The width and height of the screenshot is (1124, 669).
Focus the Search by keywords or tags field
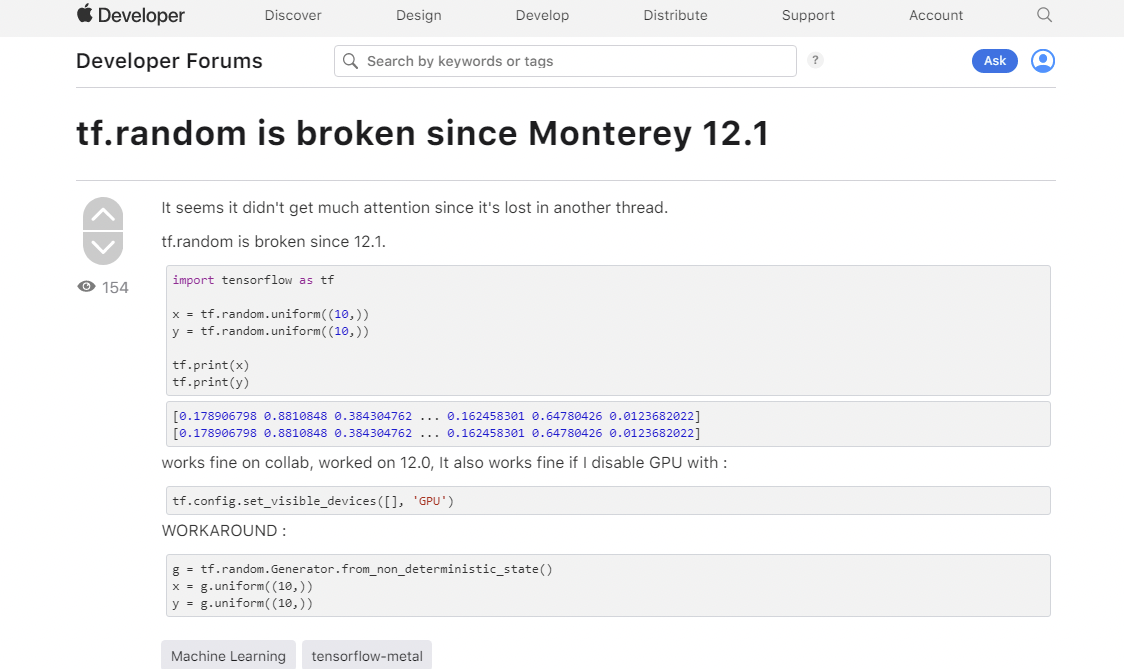(x=575, y=61)
